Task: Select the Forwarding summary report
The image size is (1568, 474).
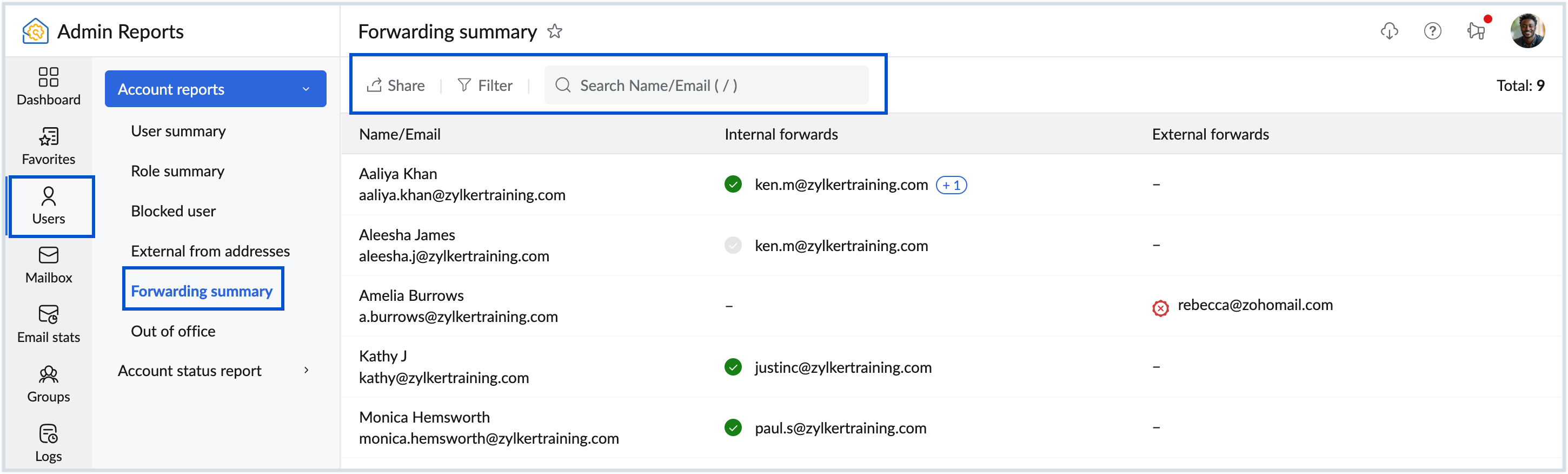Action: pos(202,291)
